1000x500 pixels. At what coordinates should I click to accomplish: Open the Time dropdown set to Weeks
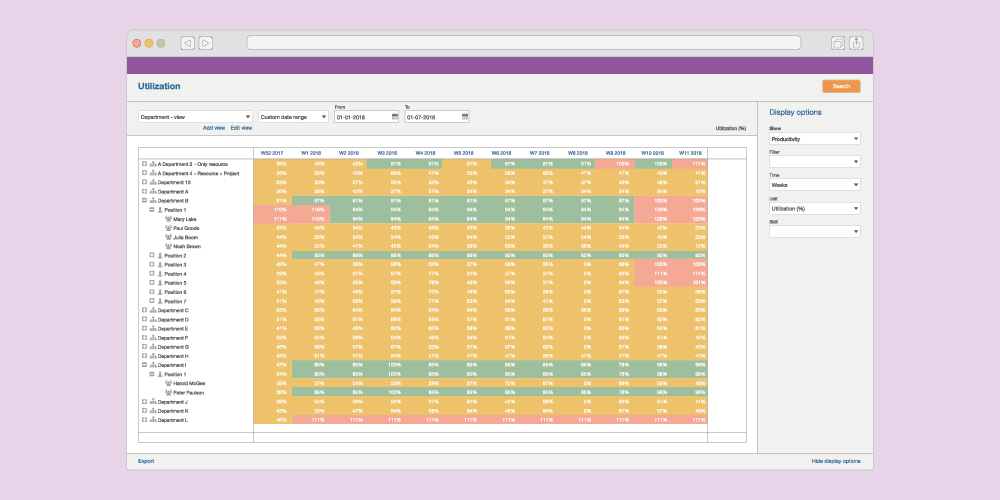[814, 185]
